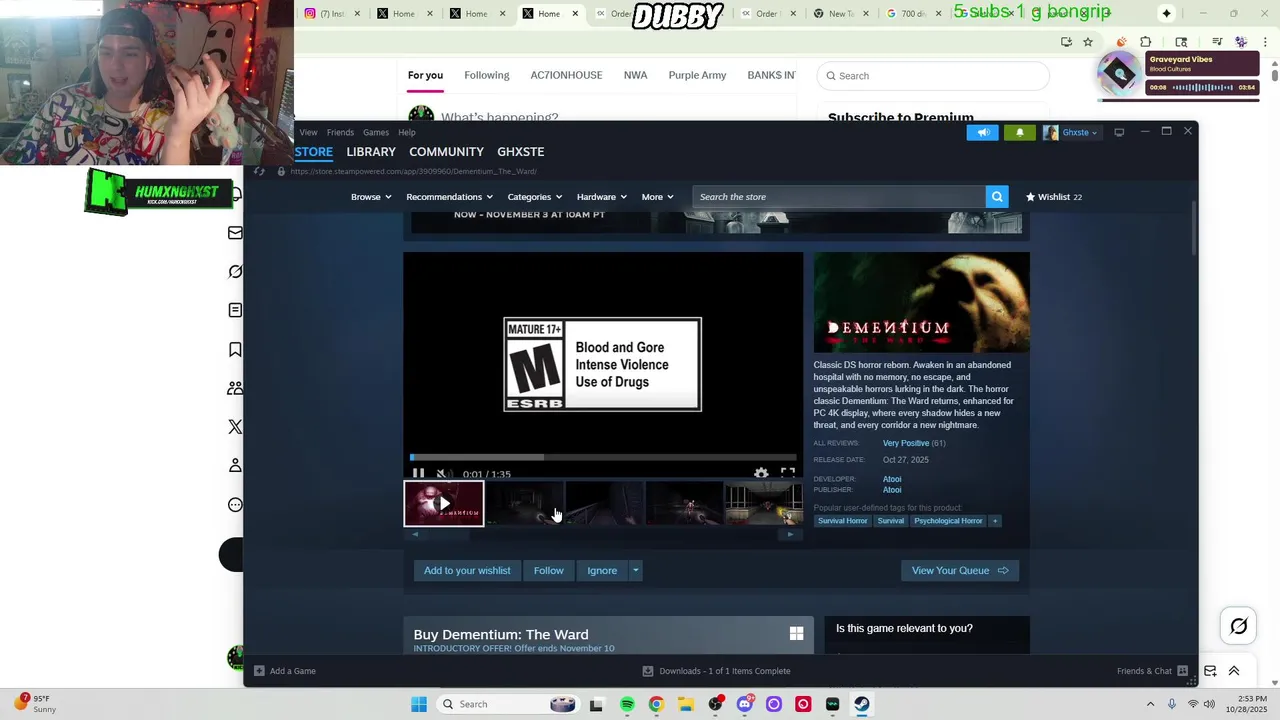
Task: Unmute the trailer via speaker icon
Action: (x=443, y=473)
